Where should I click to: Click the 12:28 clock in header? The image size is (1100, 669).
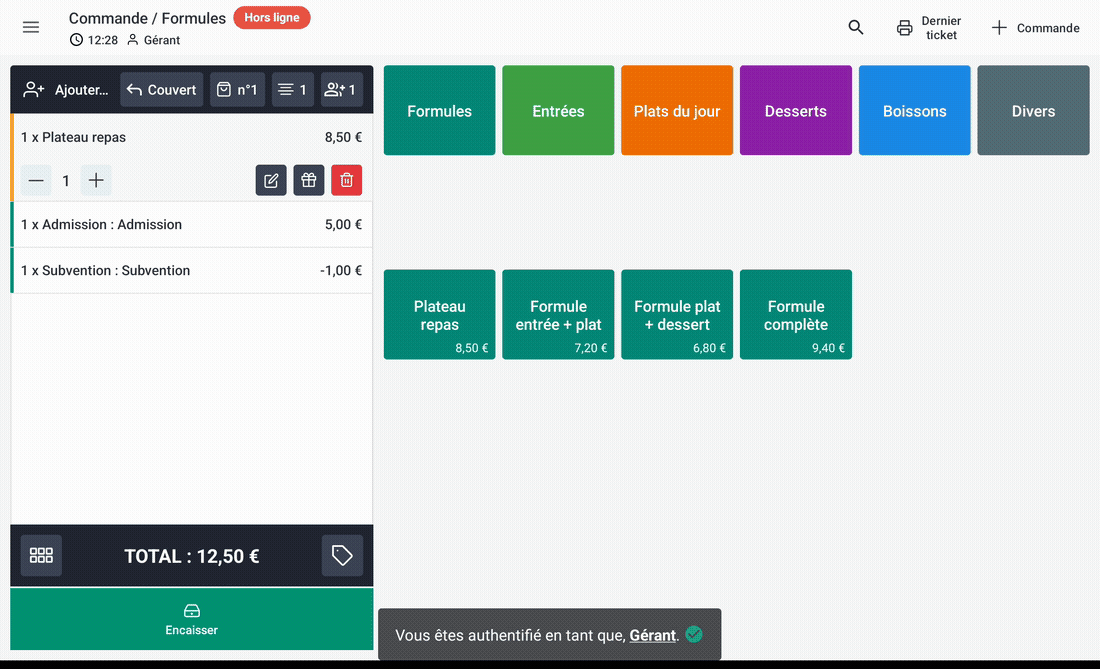click(x=94, y=40)
